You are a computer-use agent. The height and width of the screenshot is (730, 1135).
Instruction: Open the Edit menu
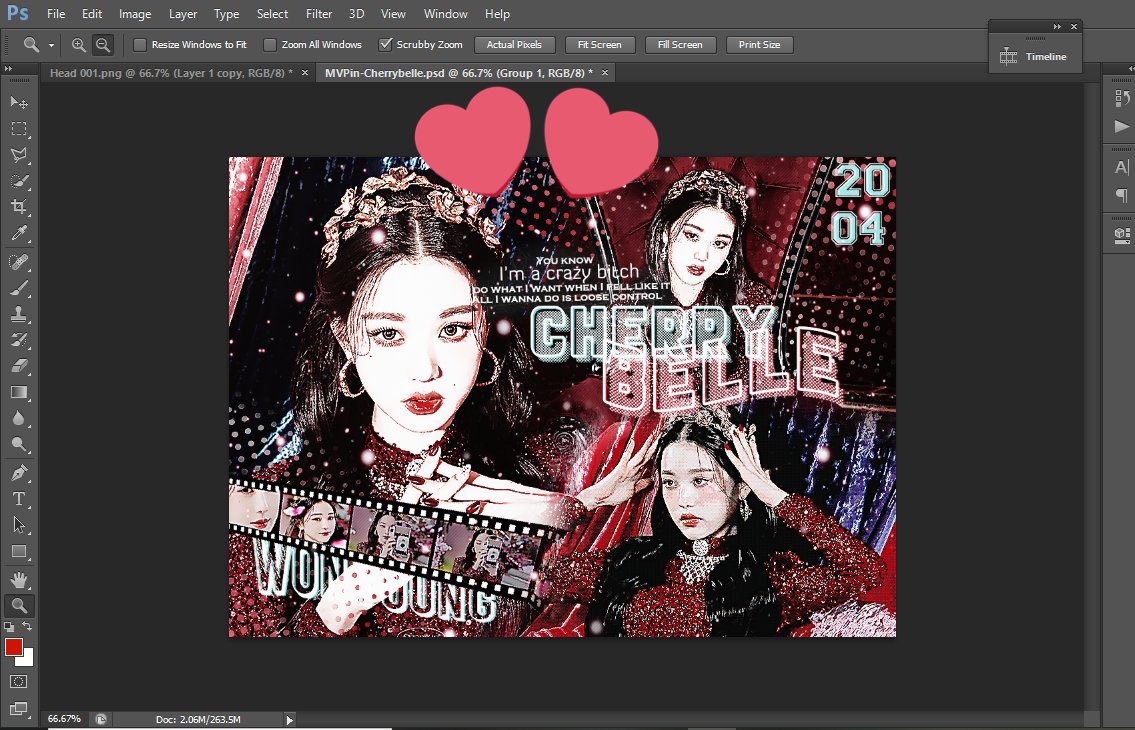(92, 14)
